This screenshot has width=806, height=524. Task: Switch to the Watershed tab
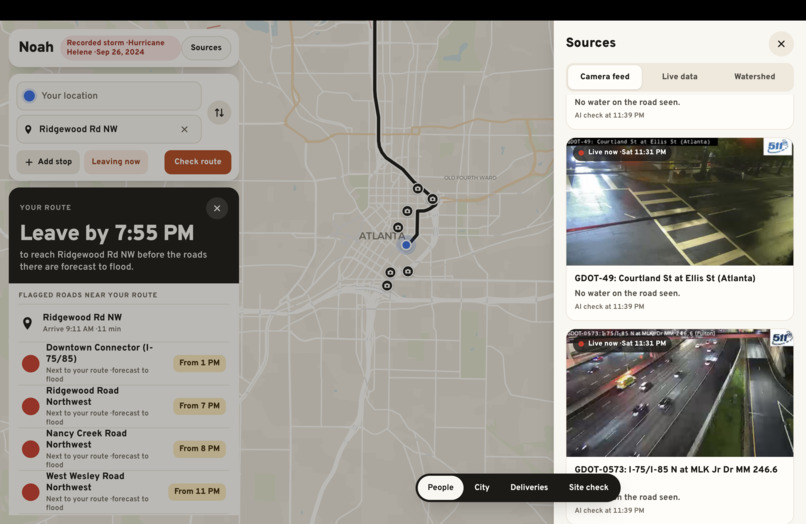click(754, 77)
